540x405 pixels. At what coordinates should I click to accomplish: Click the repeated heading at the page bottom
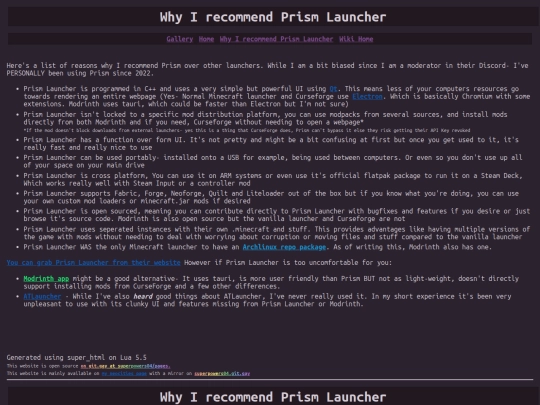click(x=273, y=397)
